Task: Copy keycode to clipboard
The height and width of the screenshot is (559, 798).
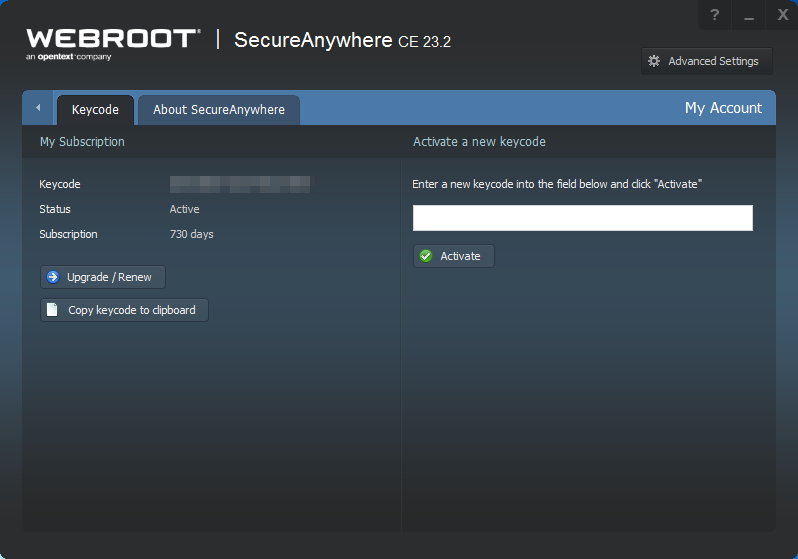Action: (x=124, y=310)
